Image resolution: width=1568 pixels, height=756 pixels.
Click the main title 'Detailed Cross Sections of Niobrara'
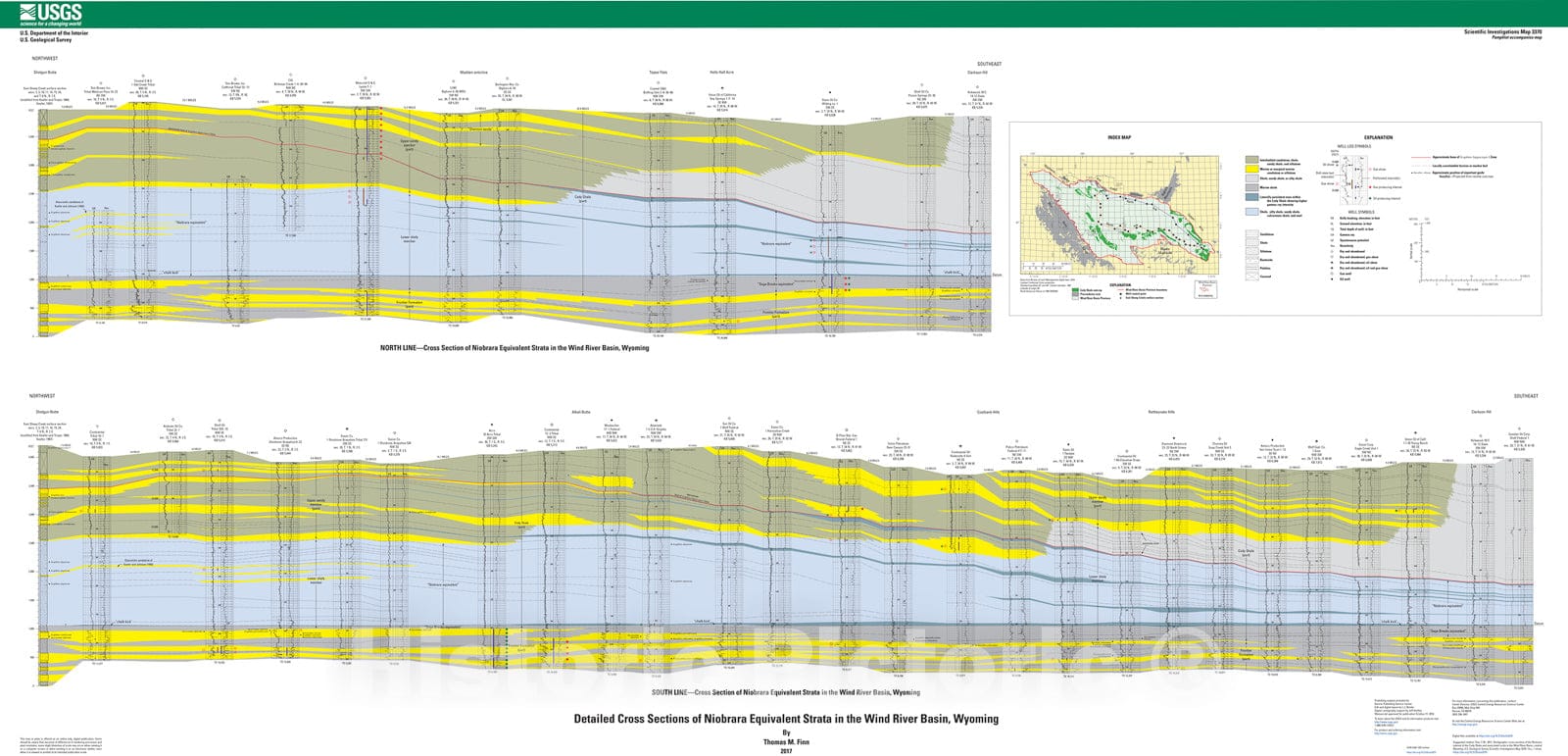[786, 719]
